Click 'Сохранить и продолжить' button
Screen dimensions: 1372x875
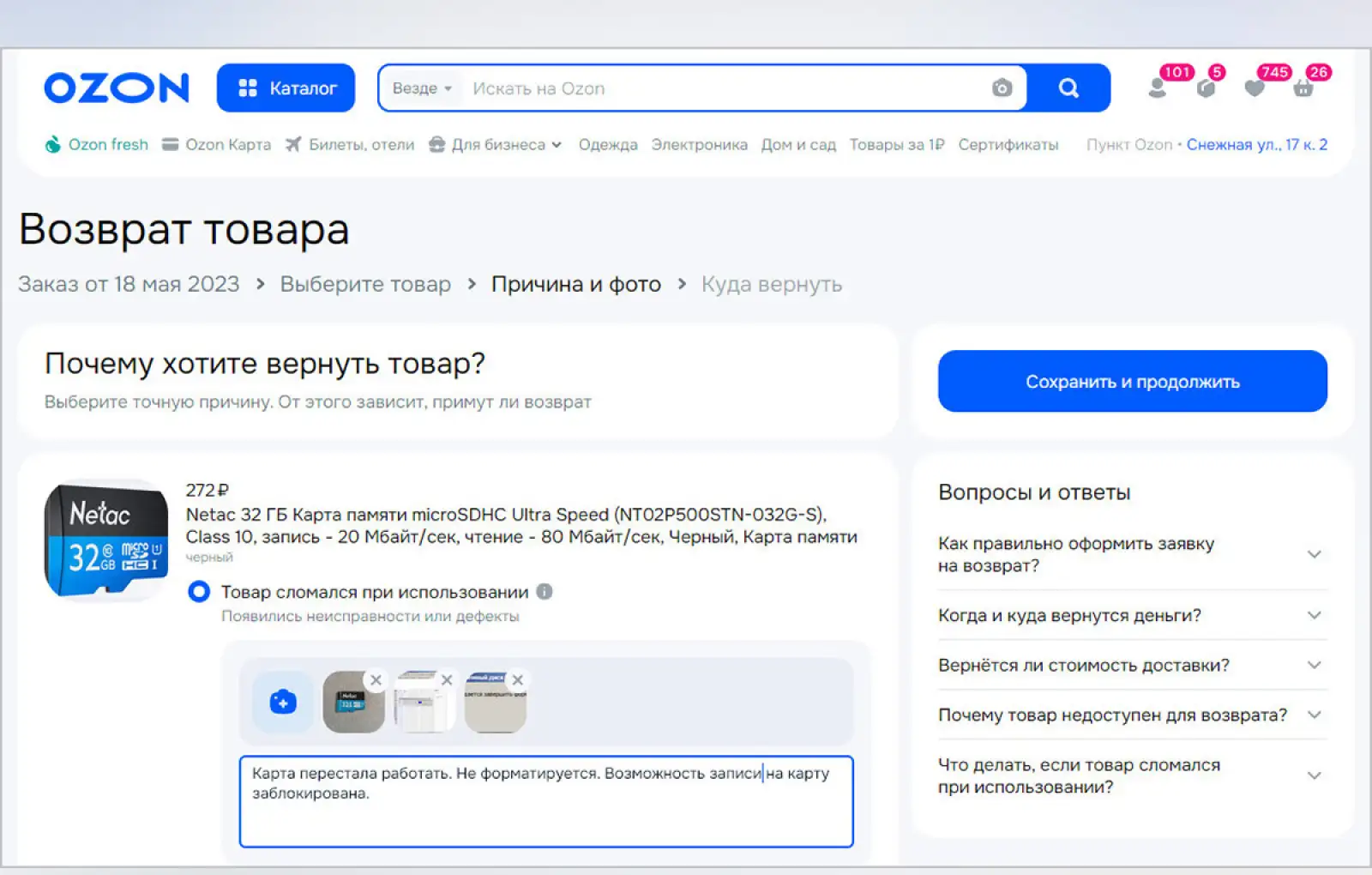coord(1132,382)
